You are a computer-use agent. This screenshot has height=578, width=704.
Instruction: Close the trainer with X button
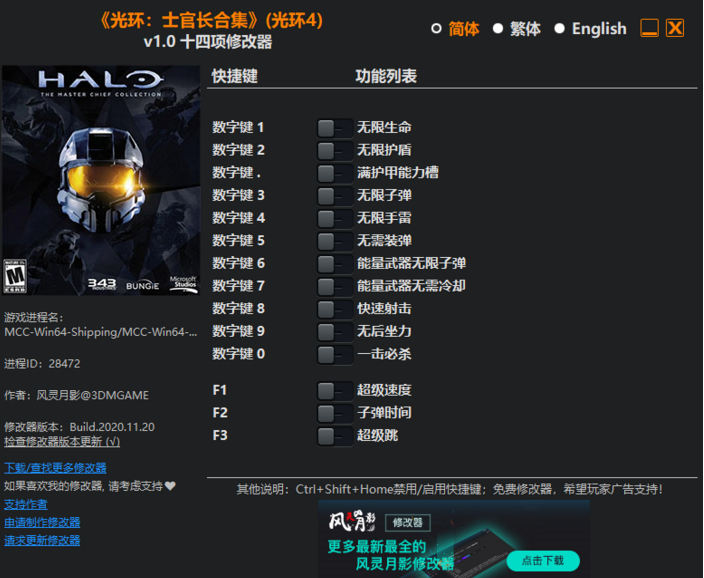(x=675, y=28)
